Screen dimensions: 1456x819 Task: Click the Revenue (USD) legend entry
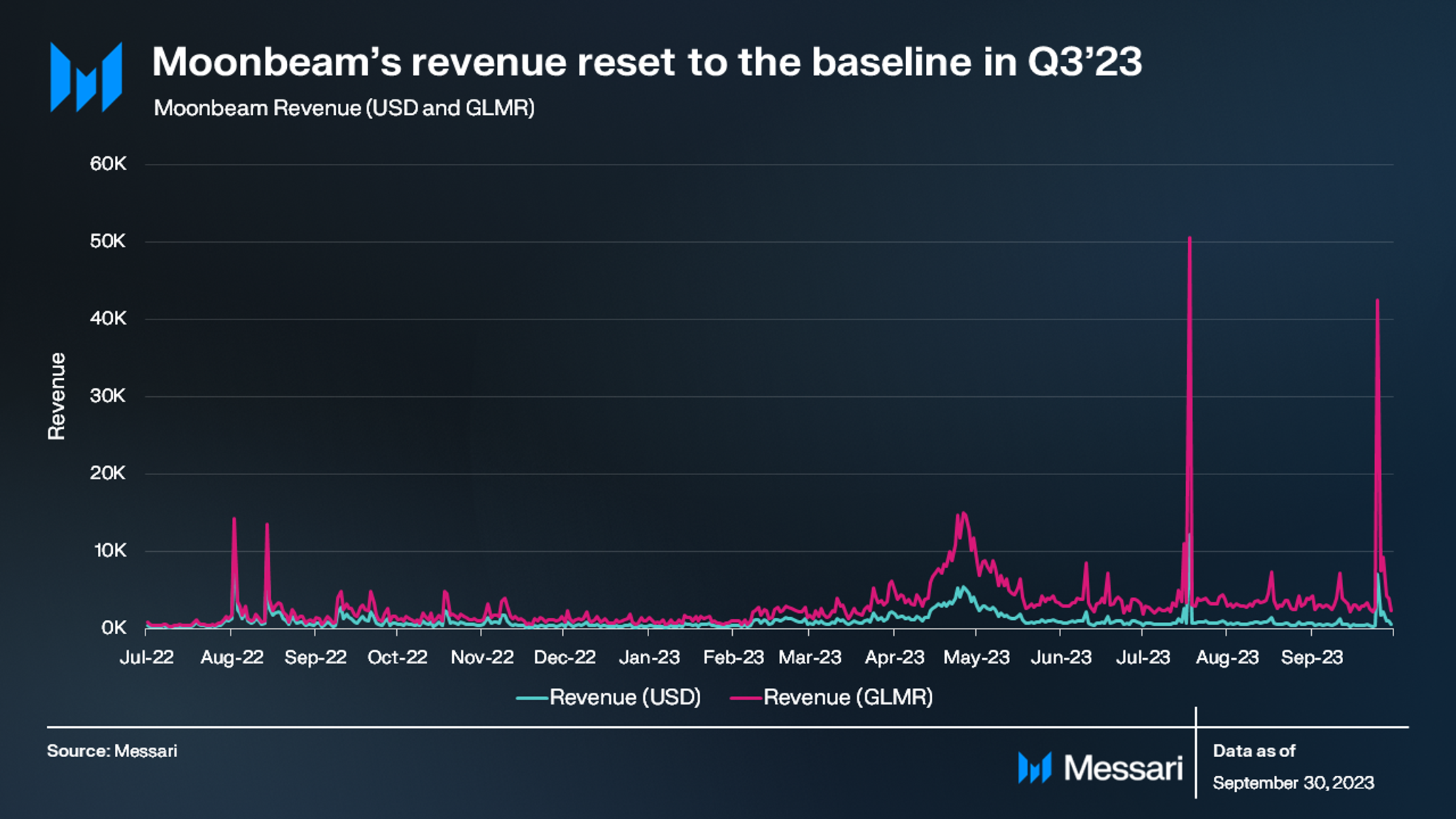click(625, 697)
